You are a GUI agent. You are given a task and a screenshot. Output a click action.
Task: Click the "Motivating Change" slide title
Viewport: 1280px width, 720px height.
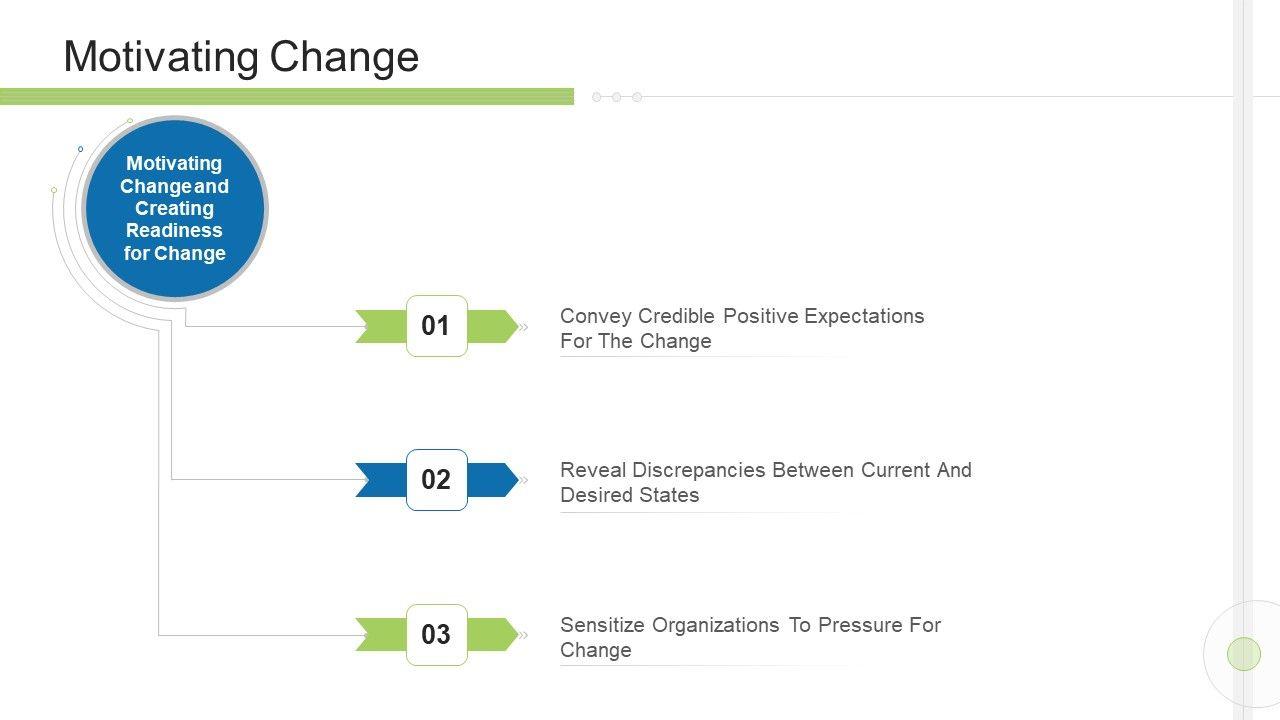[x=241, y=57]
